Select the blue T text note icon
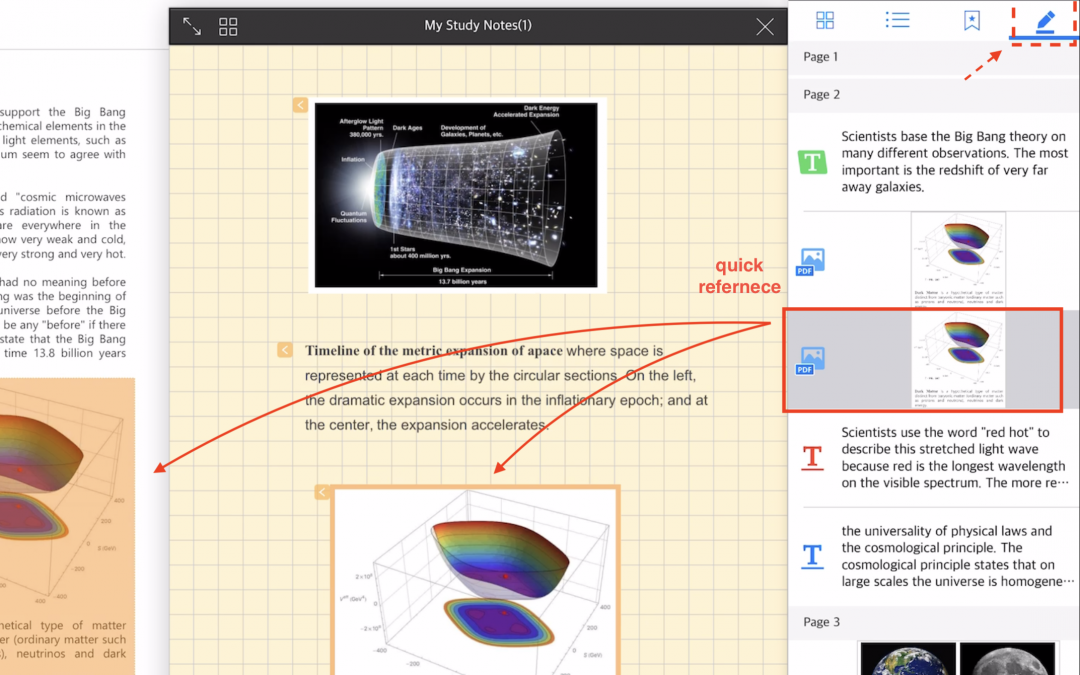 813,555
